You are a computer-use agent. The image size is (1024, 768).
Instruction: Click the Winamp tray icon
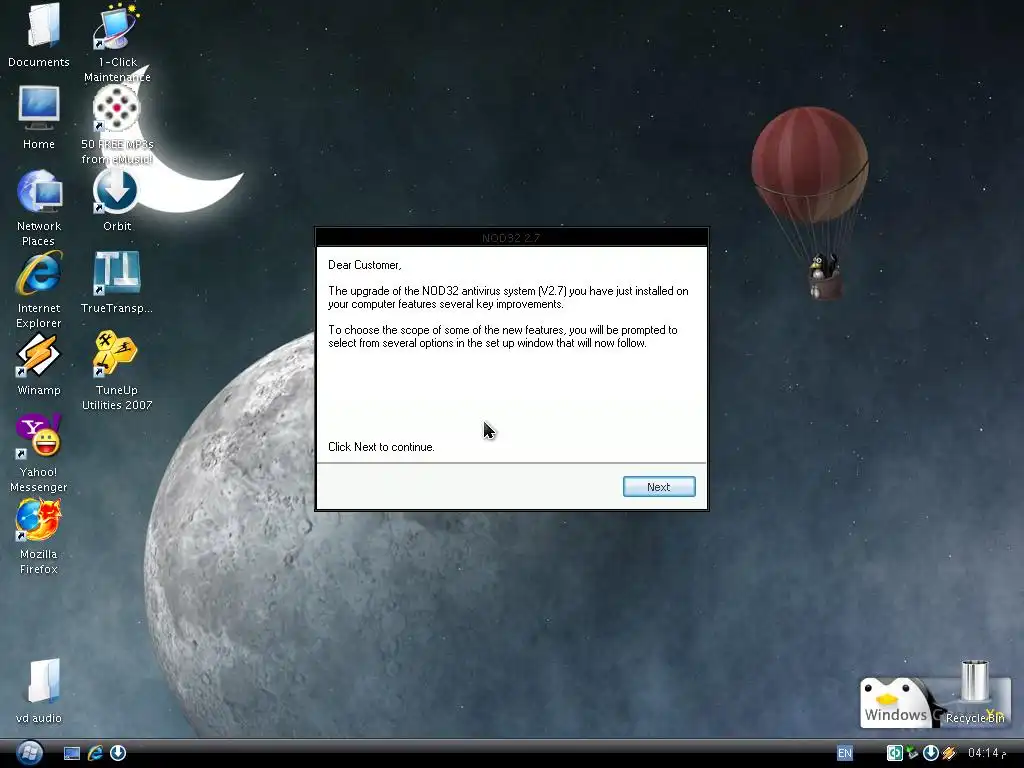pyautogui.click(x=949, y=754)
